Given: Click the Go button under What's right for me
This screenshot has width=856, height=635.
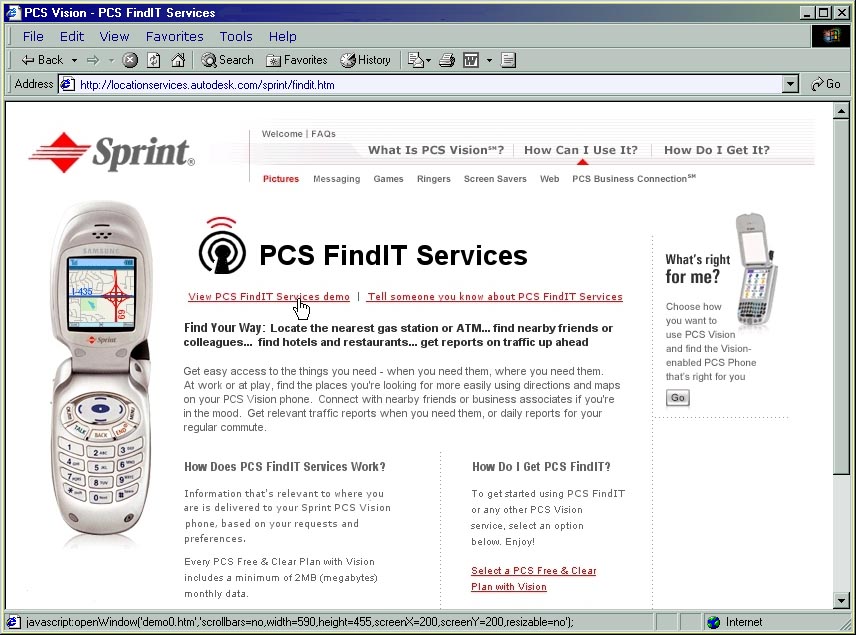Looking at the screenshot, I should click(677, 397).
